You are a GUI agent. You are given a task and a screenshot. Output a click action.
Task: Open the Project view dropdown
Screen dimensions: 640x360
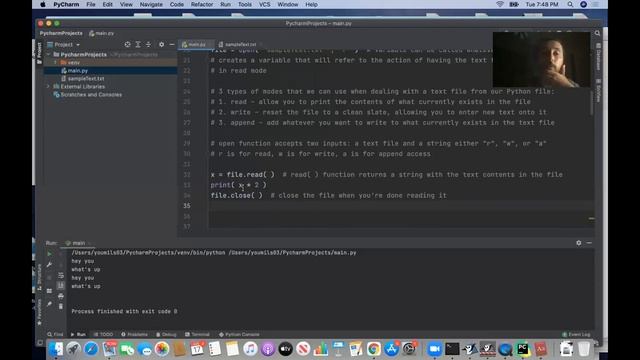pyautogui.click(x=64, y=44)
